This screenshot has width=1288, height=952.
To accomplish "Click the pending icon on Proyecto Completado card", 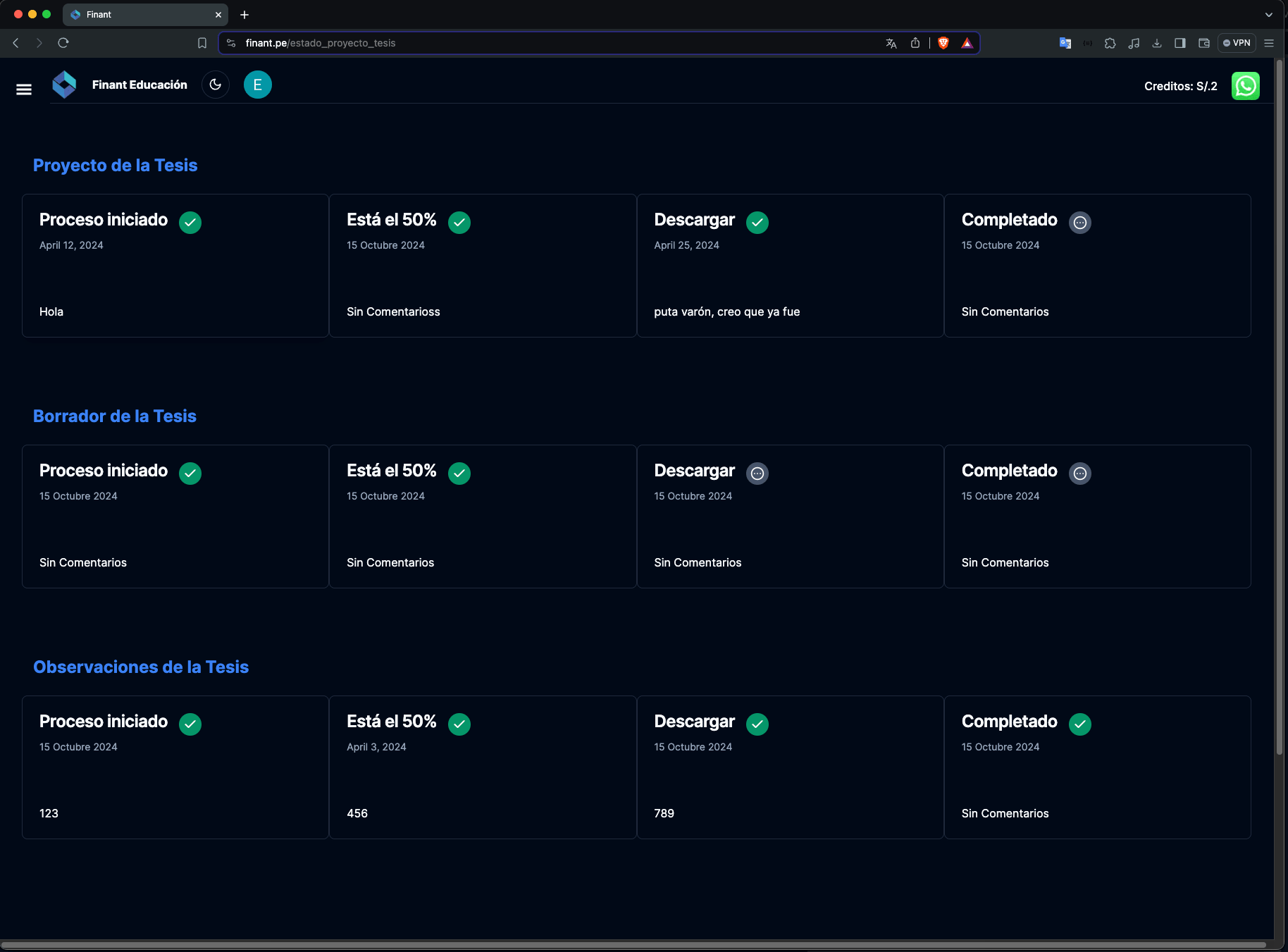I will pyautogui.click(x=1080, y=222).
